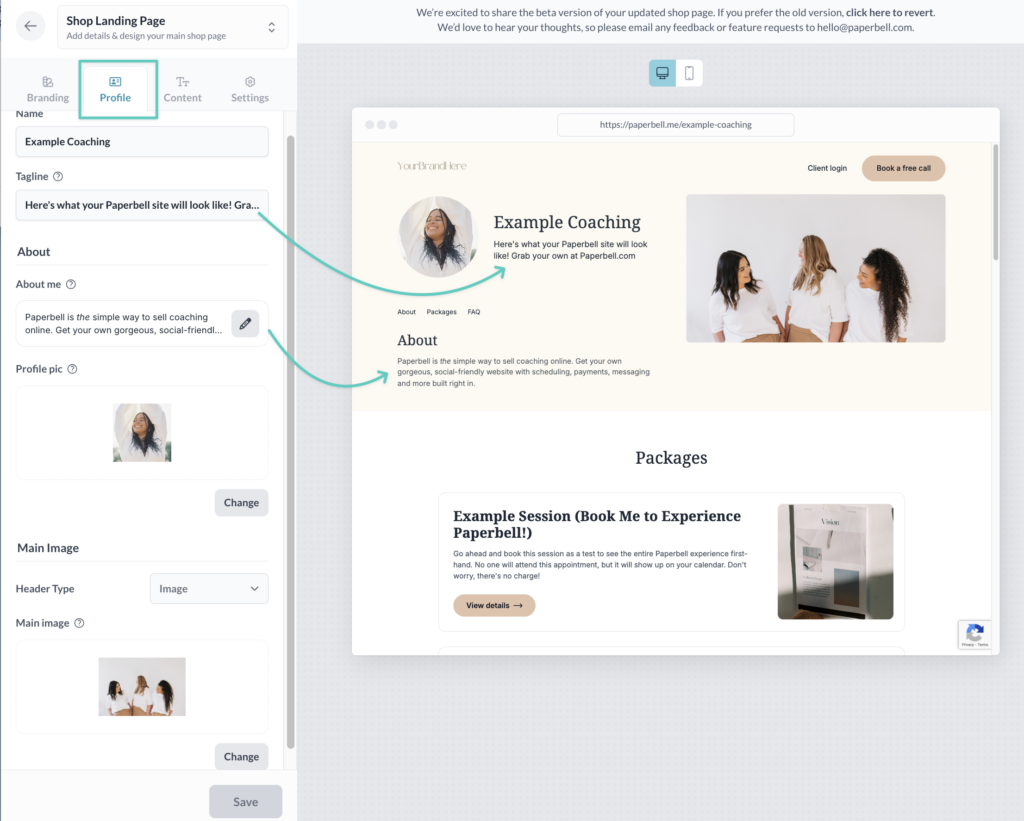Click Change button under profile pic
The image size is (1024, 821).
(241, 503)
